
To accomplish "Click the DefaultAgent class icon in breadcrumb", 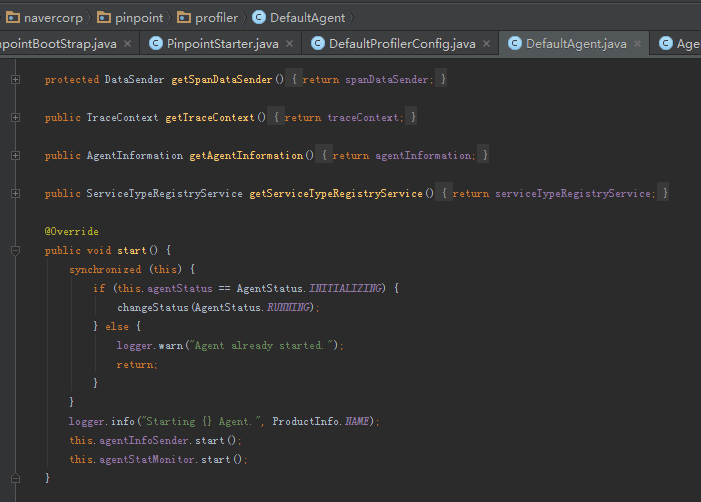I will click(x=259, y=17).
